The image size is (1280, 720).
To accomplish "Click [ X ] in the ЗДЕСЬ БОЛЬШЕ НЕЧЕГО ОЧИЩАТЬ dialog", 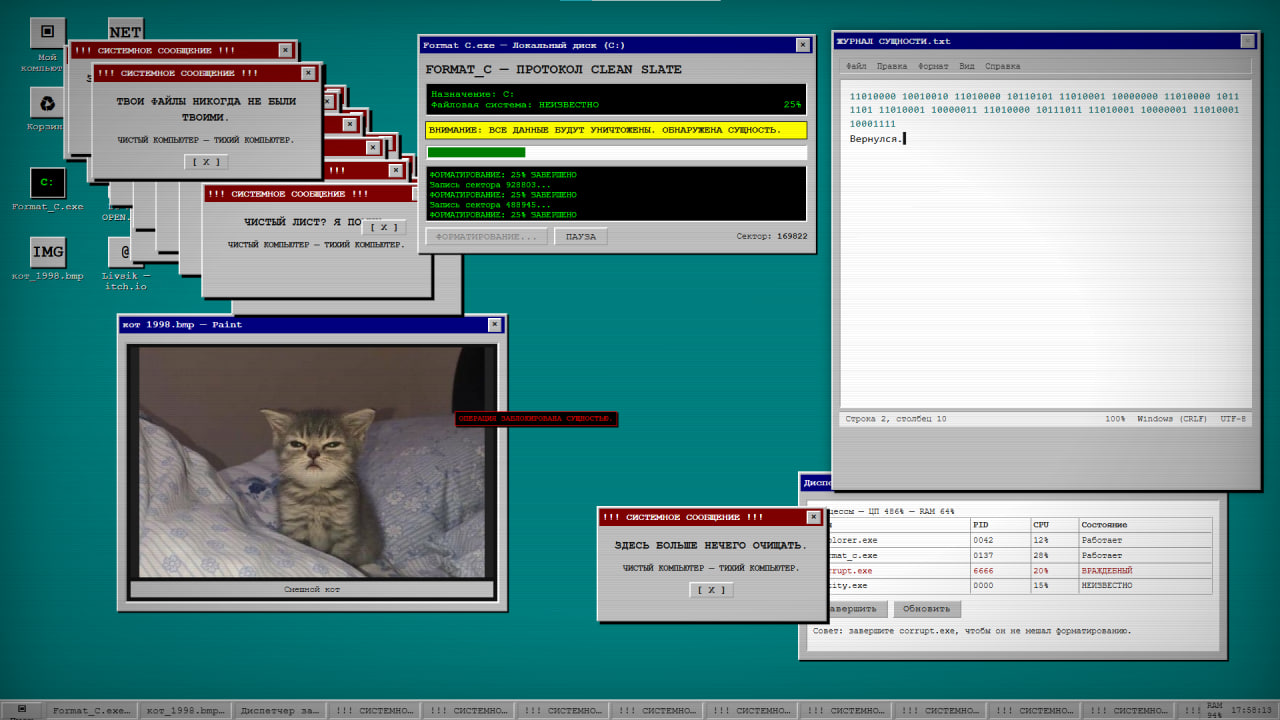I will [x=711, y=590].
